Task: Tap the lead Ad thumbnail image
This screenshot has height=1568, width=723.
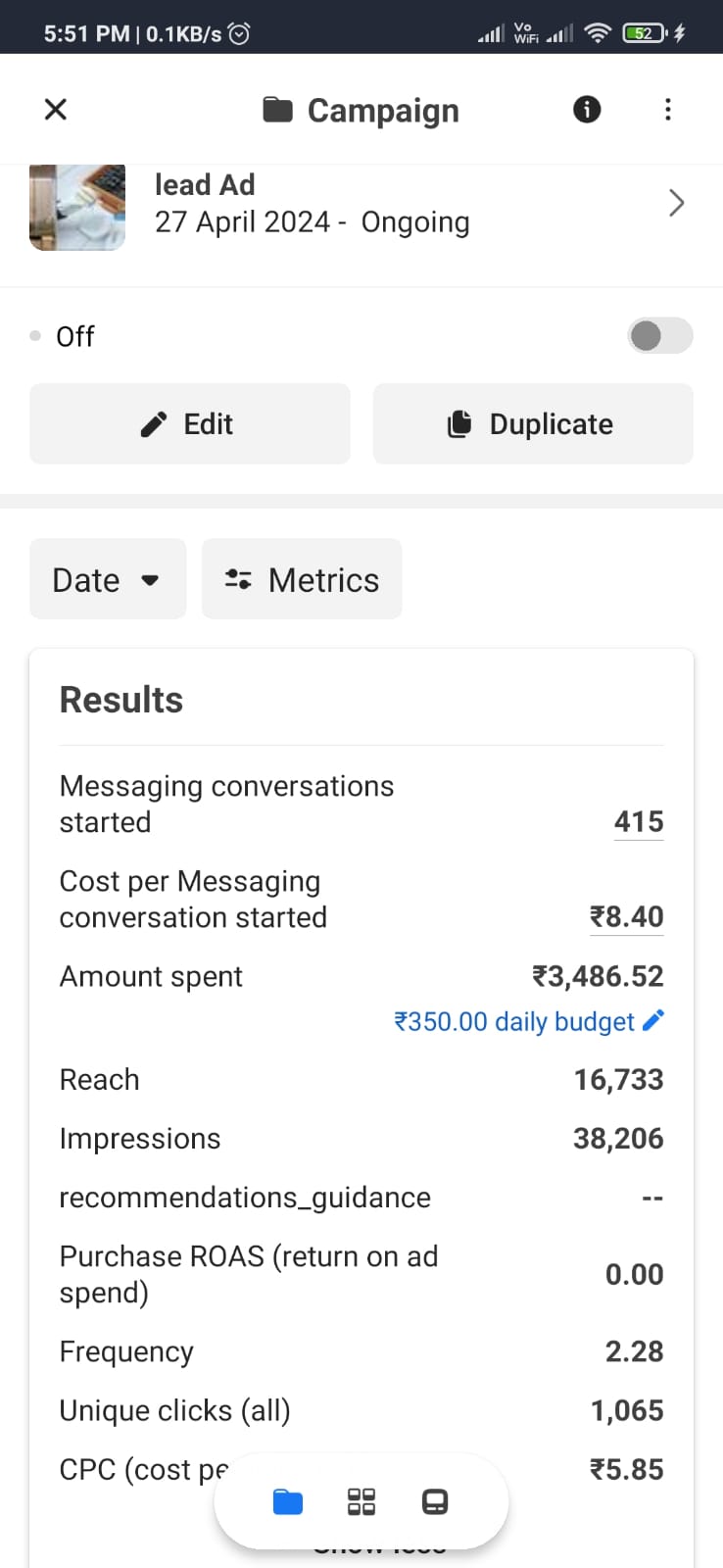Action: 77,207
